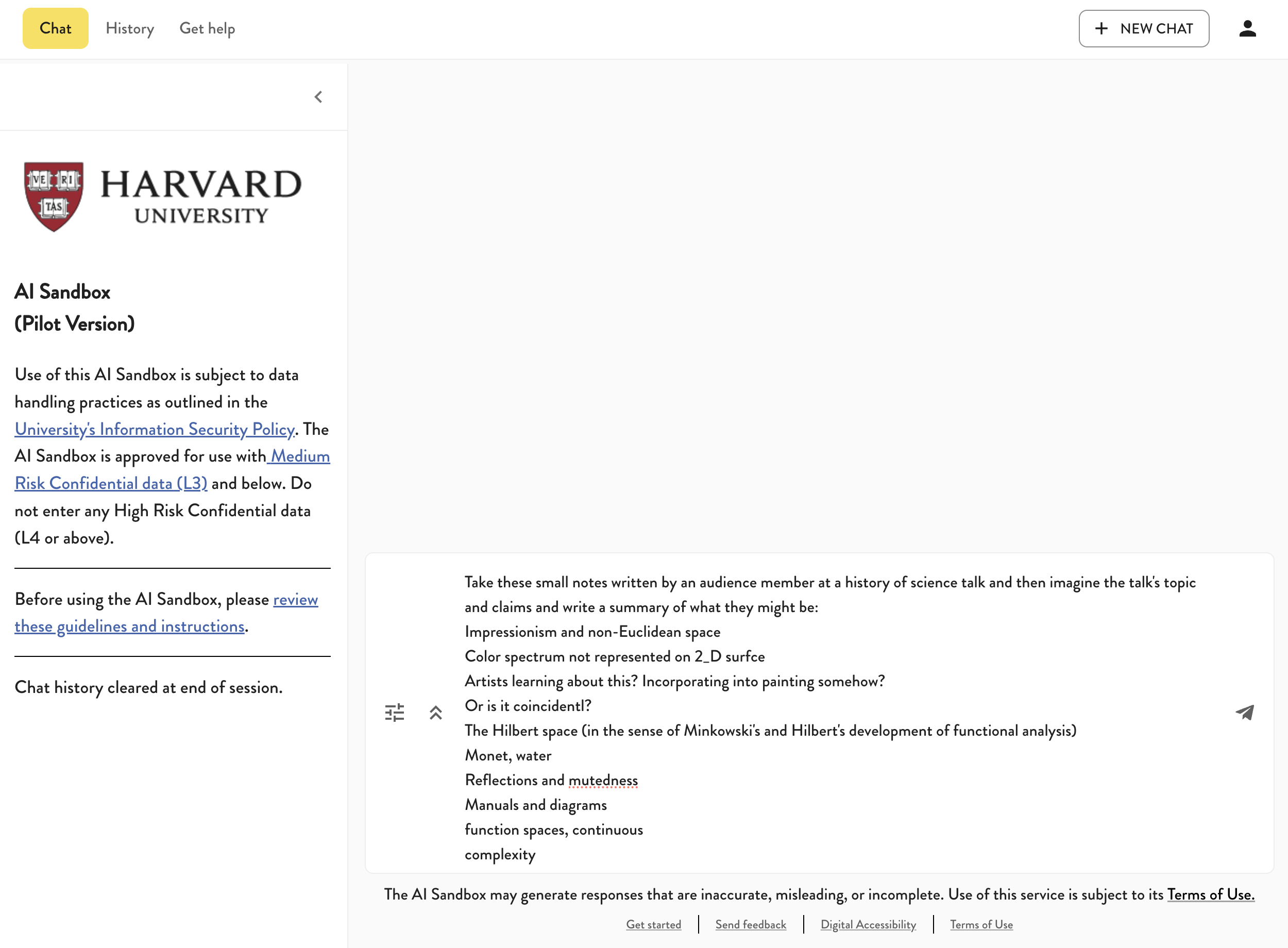Collapse the sidebar with the left chevron
1288x948 pixels.
point(318,97)
